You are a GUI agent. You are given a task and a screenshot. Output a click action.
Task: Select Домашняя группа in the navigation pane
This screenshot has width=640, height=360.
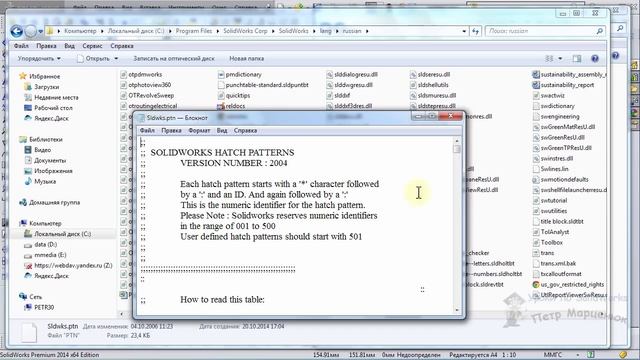(49, 202)
